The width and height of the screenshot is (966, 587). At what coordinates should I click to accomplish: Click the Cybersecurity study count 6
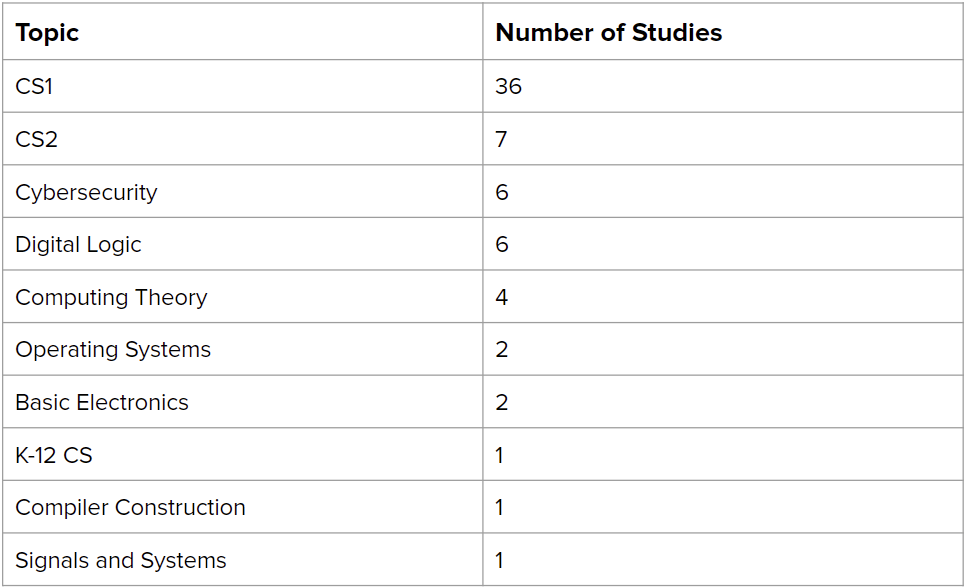coord(502,192)
